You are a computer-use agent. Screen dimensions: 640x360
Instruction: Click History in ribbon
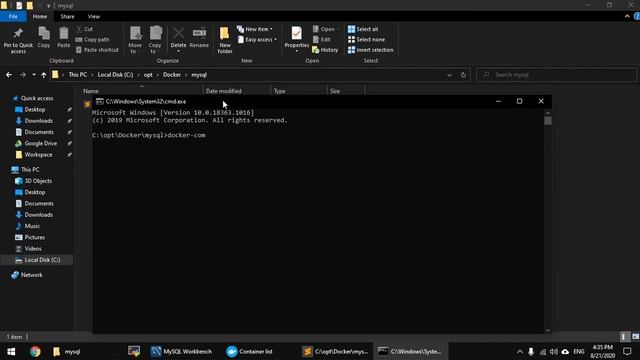click(325, 50)
